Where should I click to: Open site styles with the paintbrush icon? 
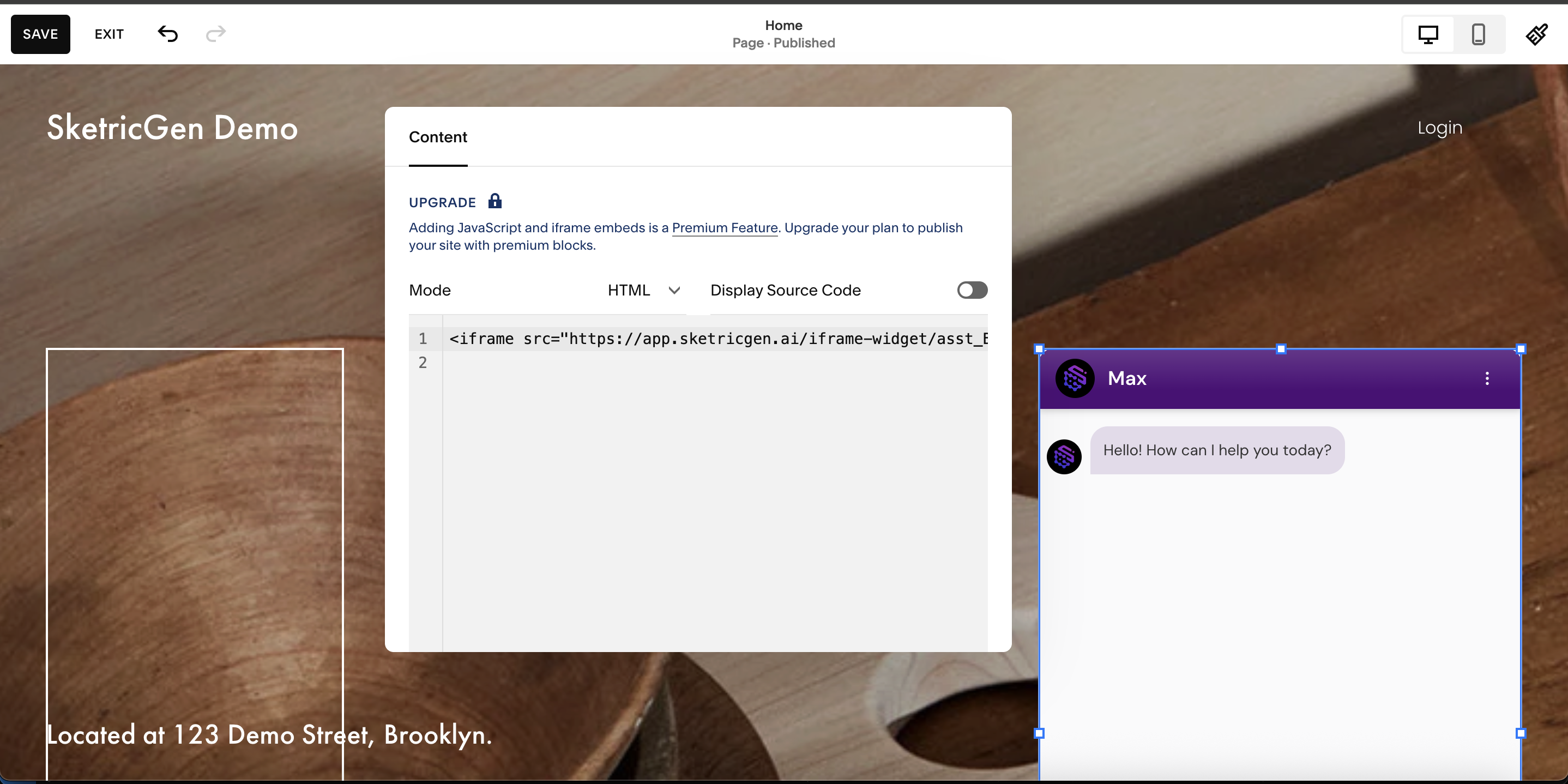(x=1537, y=34)
